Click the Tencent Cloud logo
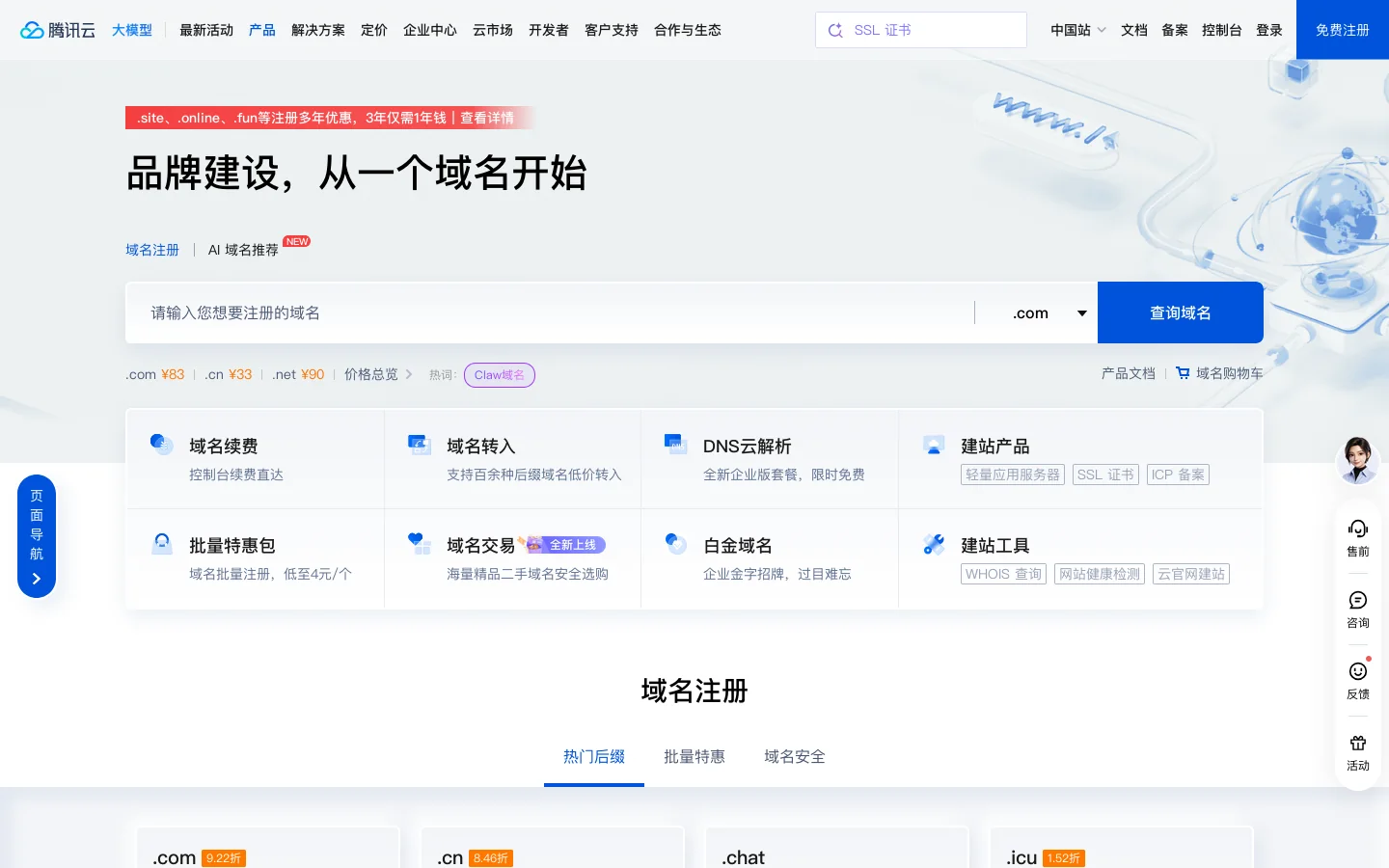 coord(58,30)
